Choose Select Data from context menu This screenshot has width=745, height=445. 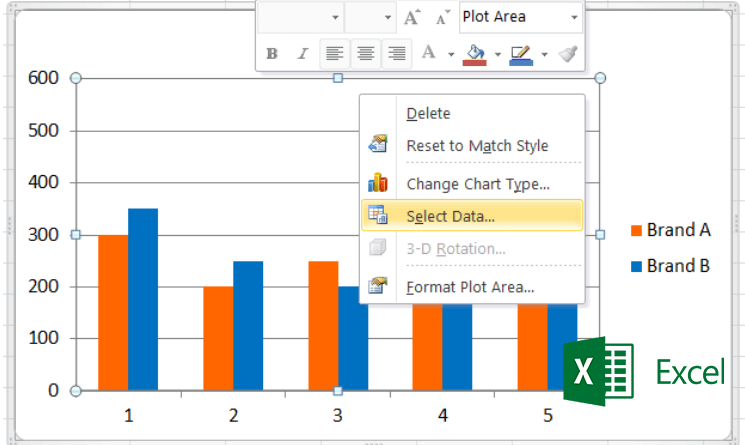pos(472,216)
